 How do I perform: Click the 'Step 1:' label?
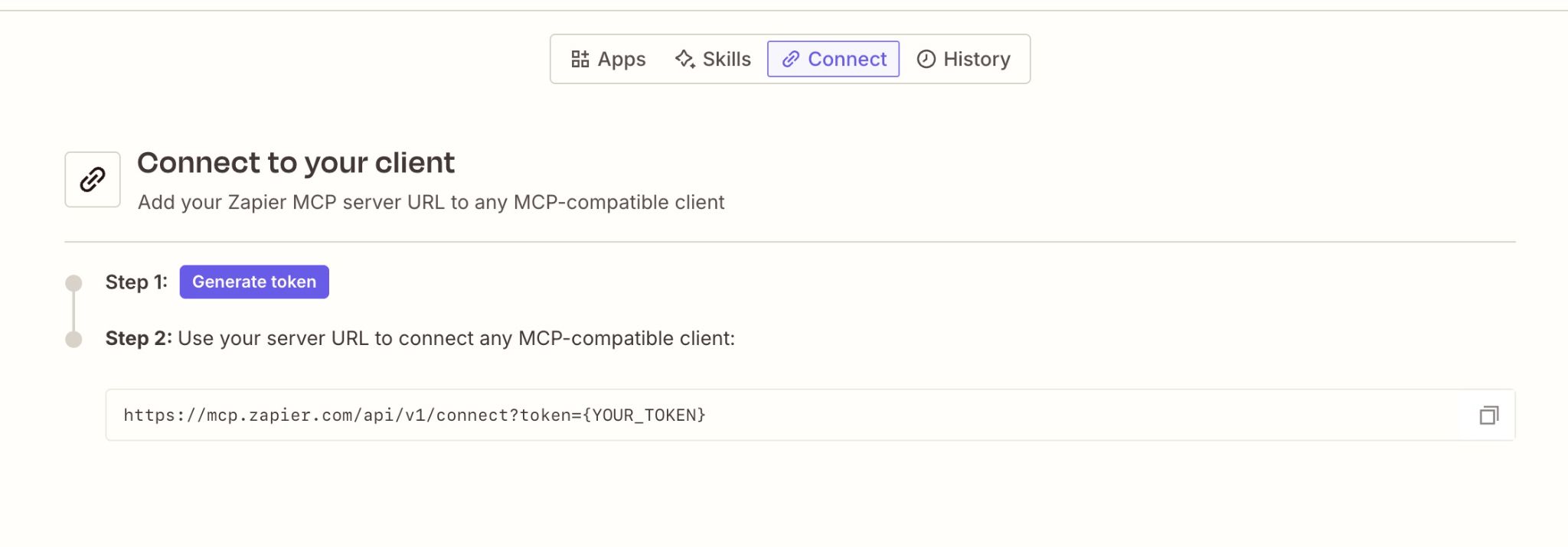click(x=136, y=282)
